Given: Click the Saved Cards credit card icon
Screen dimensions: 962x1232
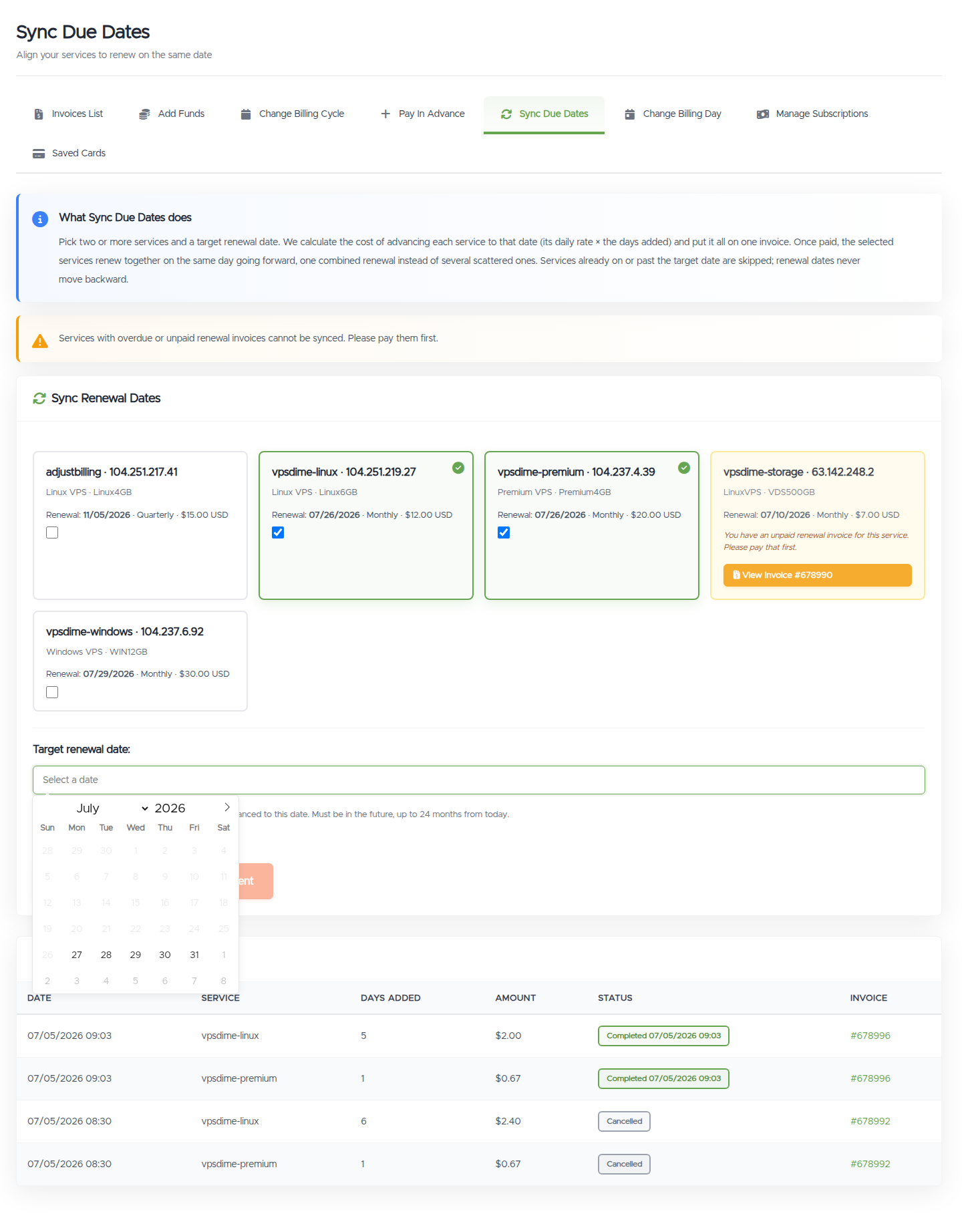Looking at the screenshot, I should [x=39, y=154].
